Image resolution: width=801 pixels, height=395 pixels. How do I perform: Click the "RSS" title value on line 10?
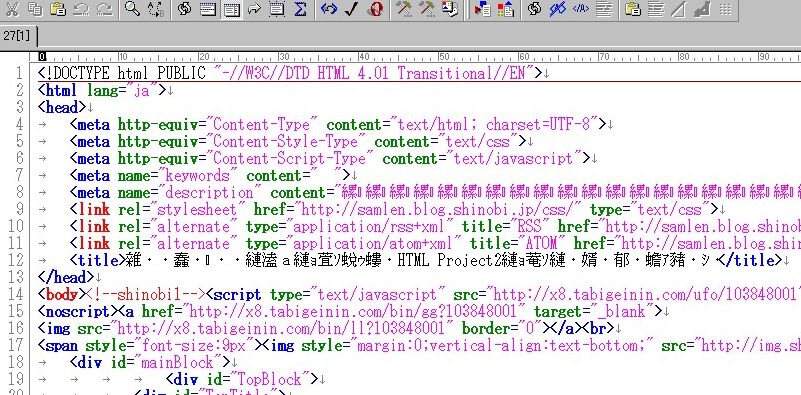(530, 226)
